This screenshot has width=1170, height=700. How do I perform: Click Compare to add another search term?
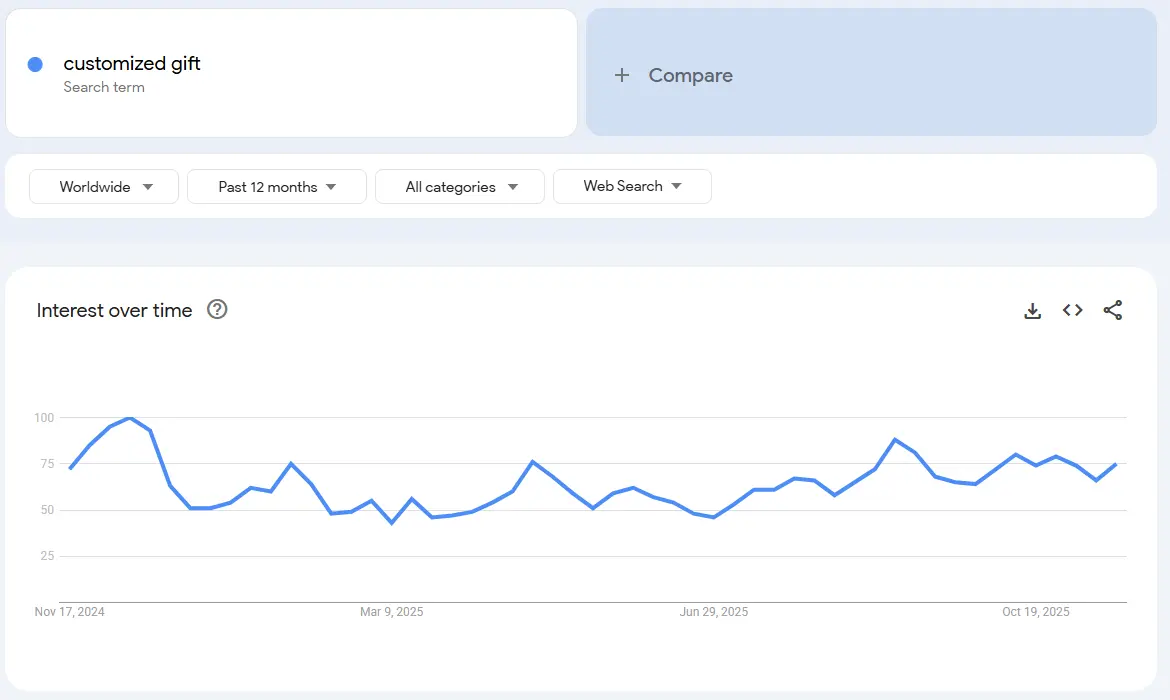click(691, 74)
